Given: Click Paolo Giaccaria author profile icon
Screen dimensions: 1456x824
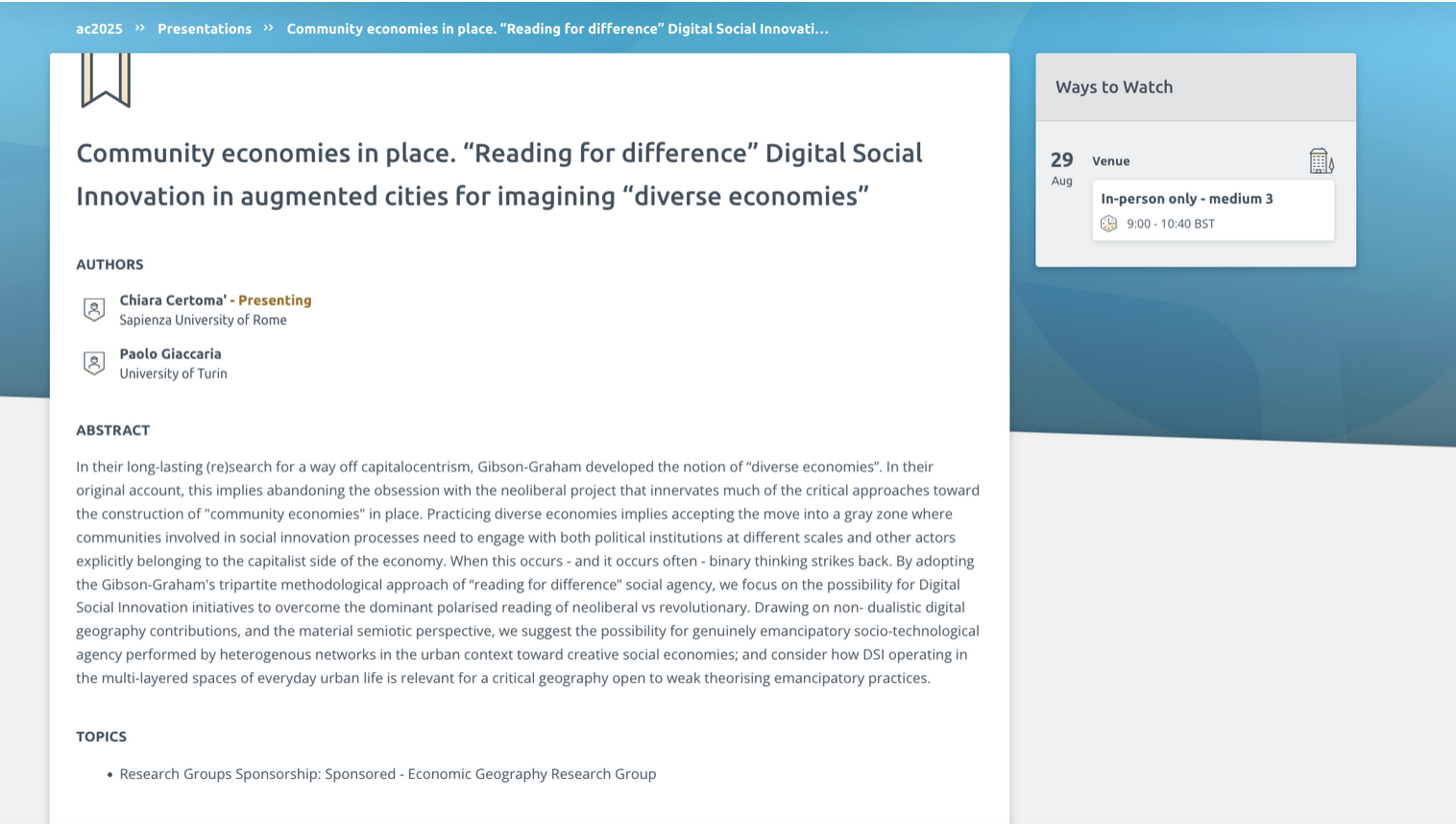Looking at the screenshot, I should coord(94,363).
